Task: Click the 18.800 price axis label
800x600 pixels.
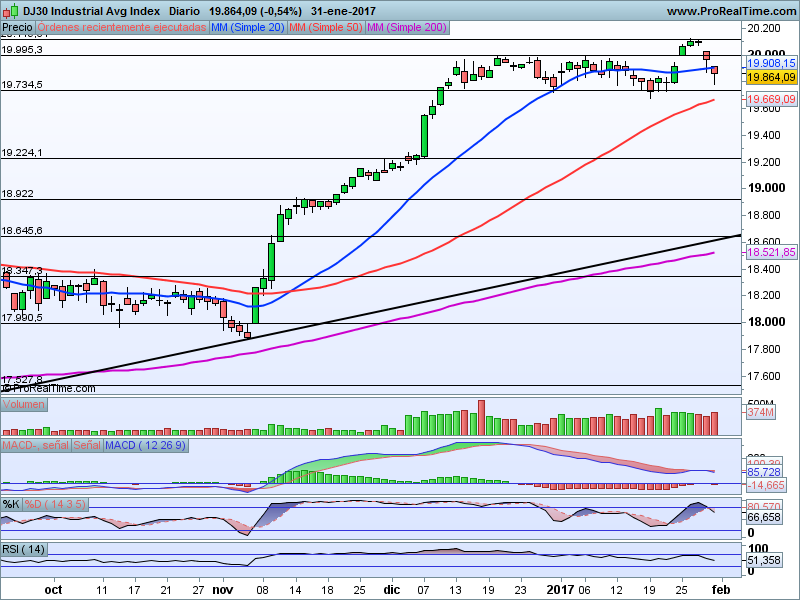Action: [764, 215]
